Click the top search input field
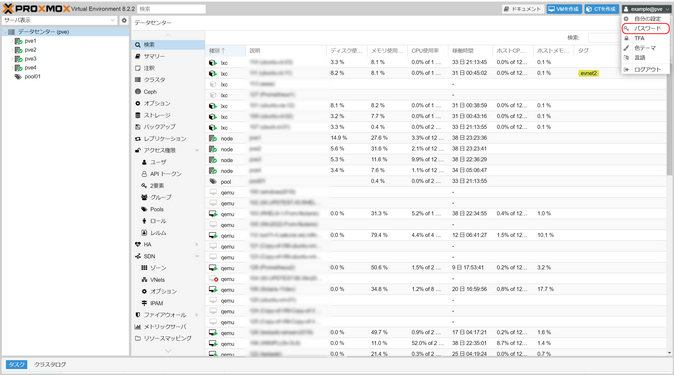Viewport: 674px width, 375px height. coord(172,9)
